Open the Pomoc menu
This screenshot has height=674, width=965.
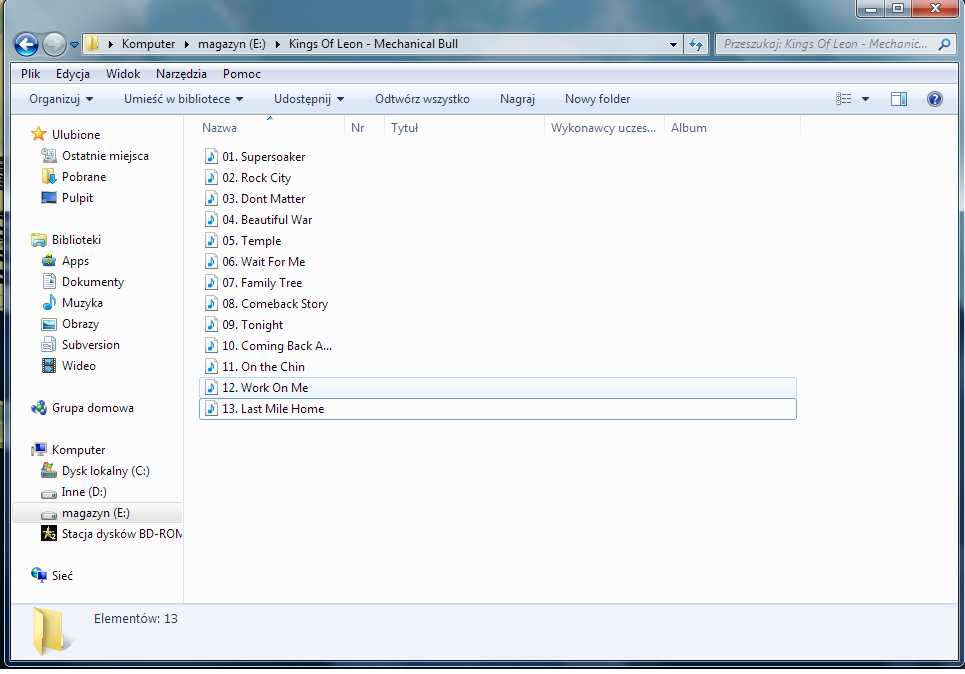242,74
